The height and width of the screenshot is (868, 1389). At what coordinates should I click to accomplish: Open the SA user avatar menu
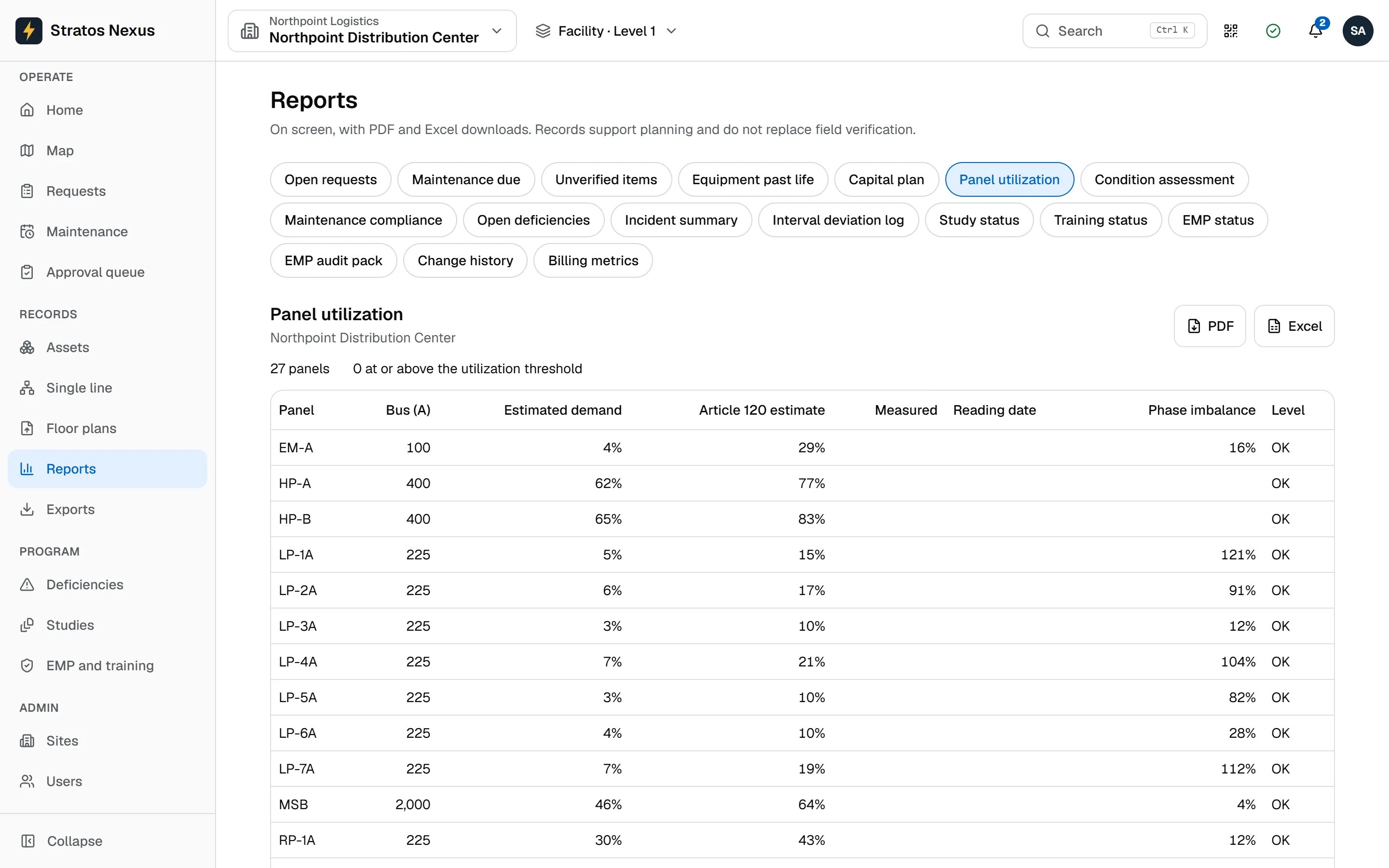1358,30
